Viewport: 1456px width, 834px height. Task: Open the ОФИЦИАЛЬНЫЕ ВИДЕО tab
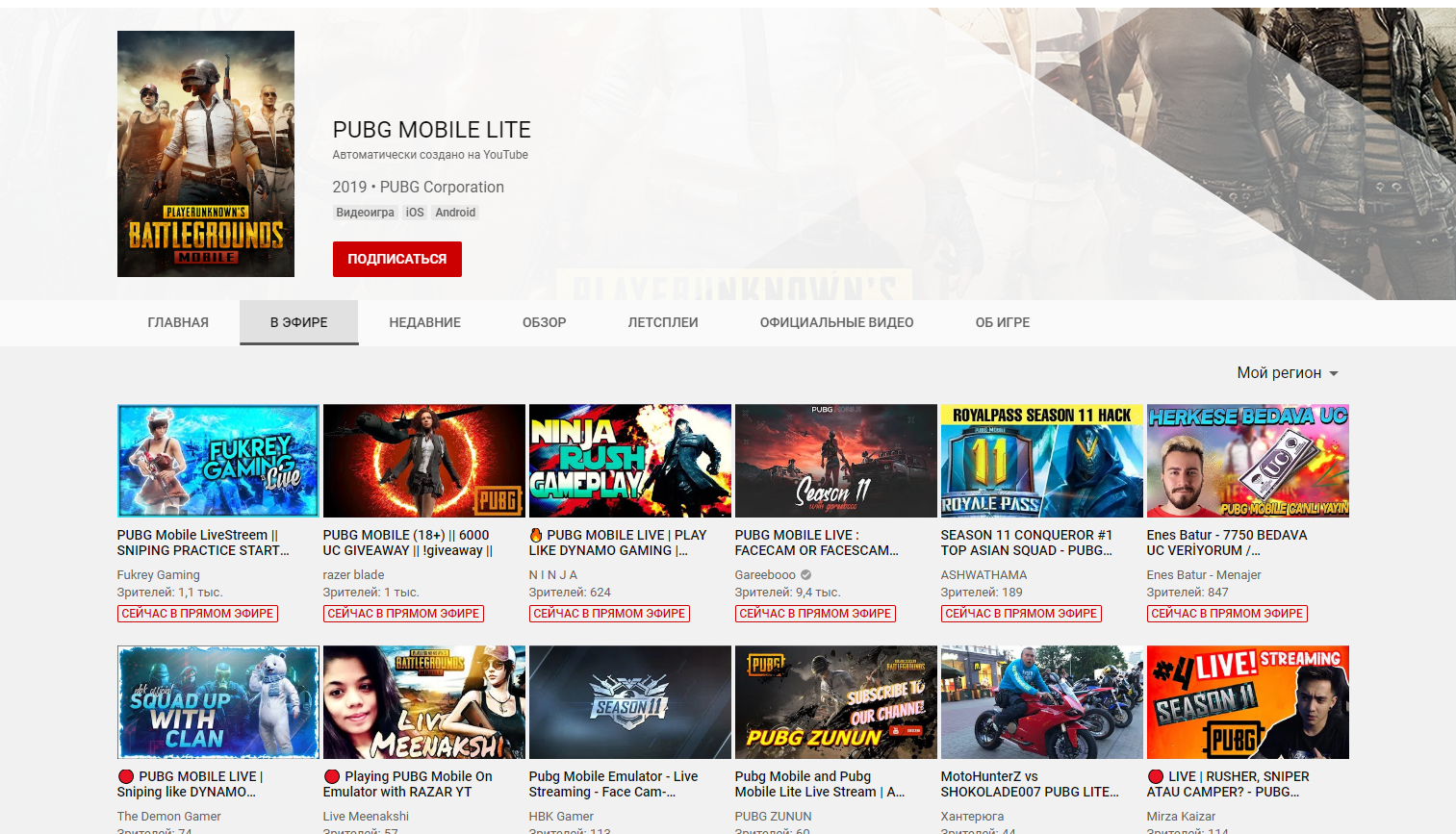pyautogui.click(x=836, y=322)
